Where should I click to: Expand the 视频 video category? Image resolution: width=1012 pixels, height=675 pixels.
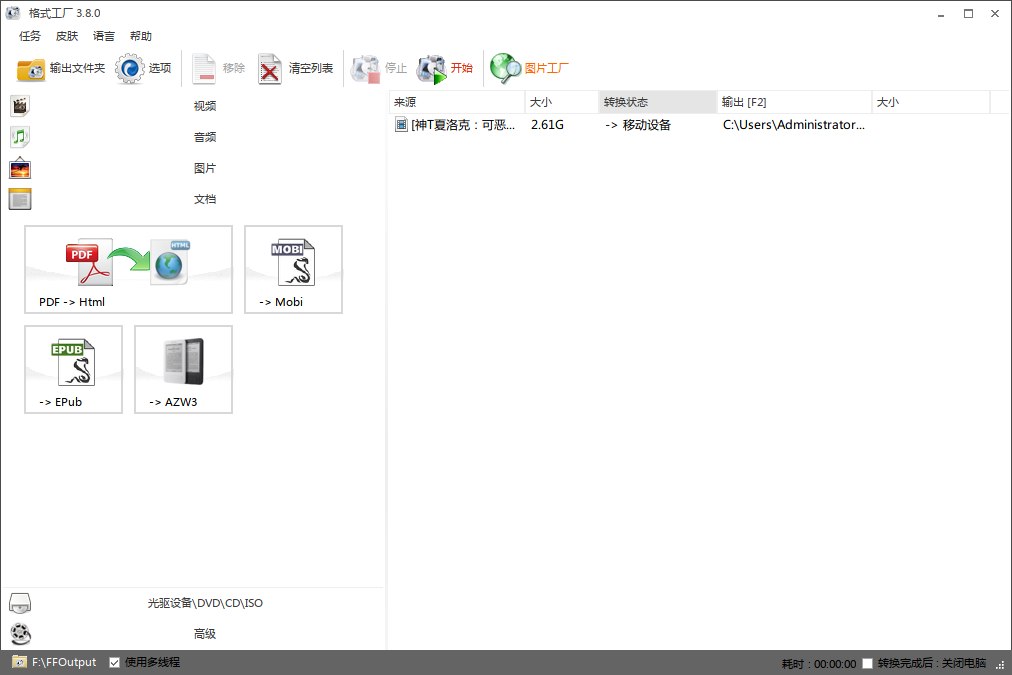click(x=205, y=106)
